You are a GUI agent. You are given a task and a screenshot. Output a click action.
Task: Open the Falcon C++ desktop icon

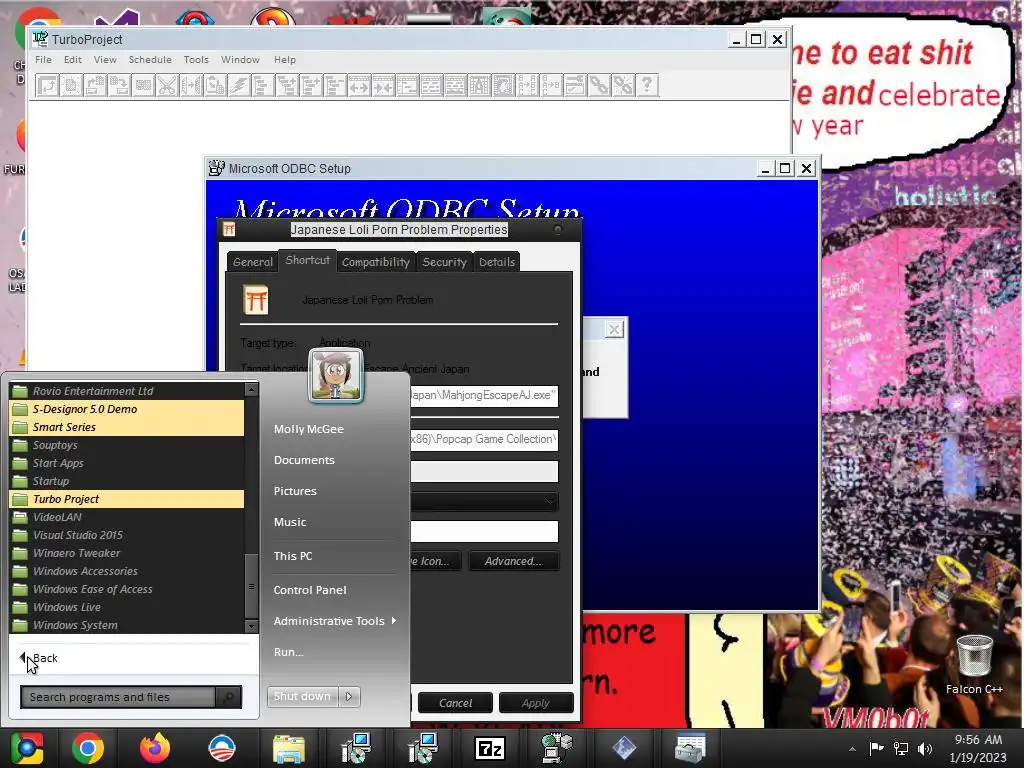974,664
